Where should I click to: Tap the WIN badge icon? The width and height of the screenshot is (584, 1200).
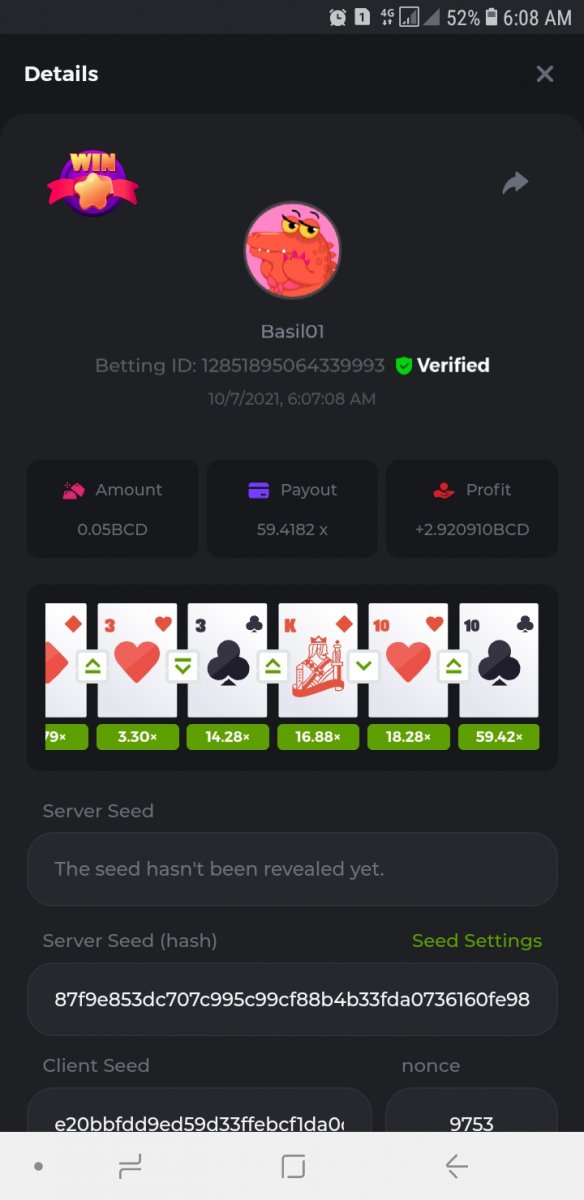point(92,180)
